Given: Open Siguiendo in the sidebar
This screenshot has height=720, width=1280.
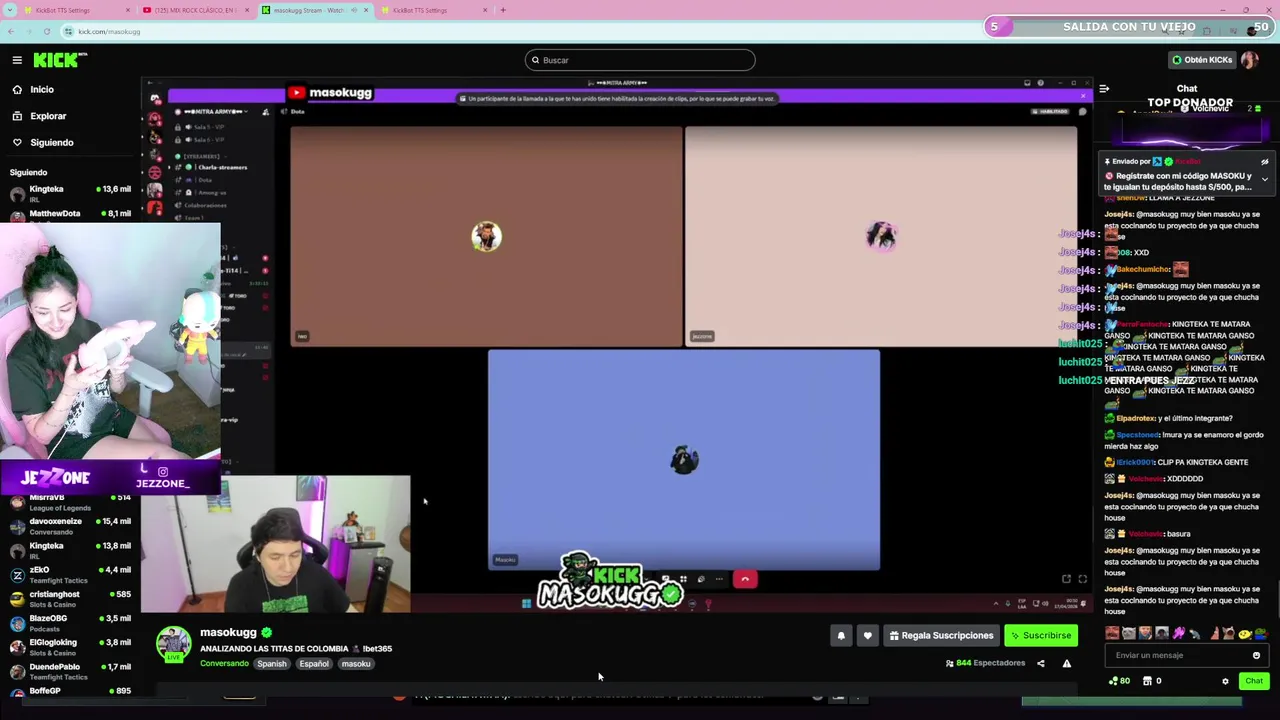Looking at the screenshot, I should [x=52, y=142].
